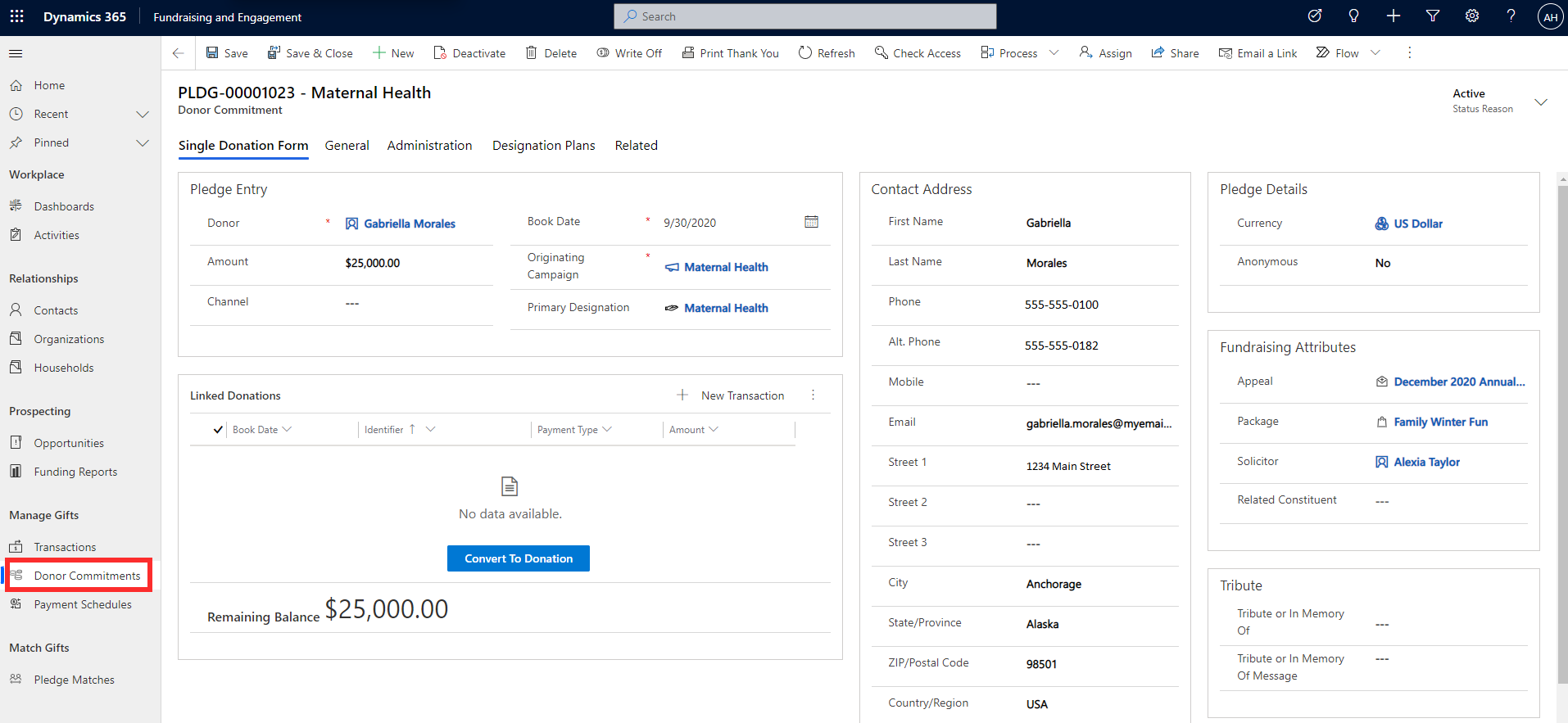
Task: Click Convert To Donation button
Action: pos(519,558)
